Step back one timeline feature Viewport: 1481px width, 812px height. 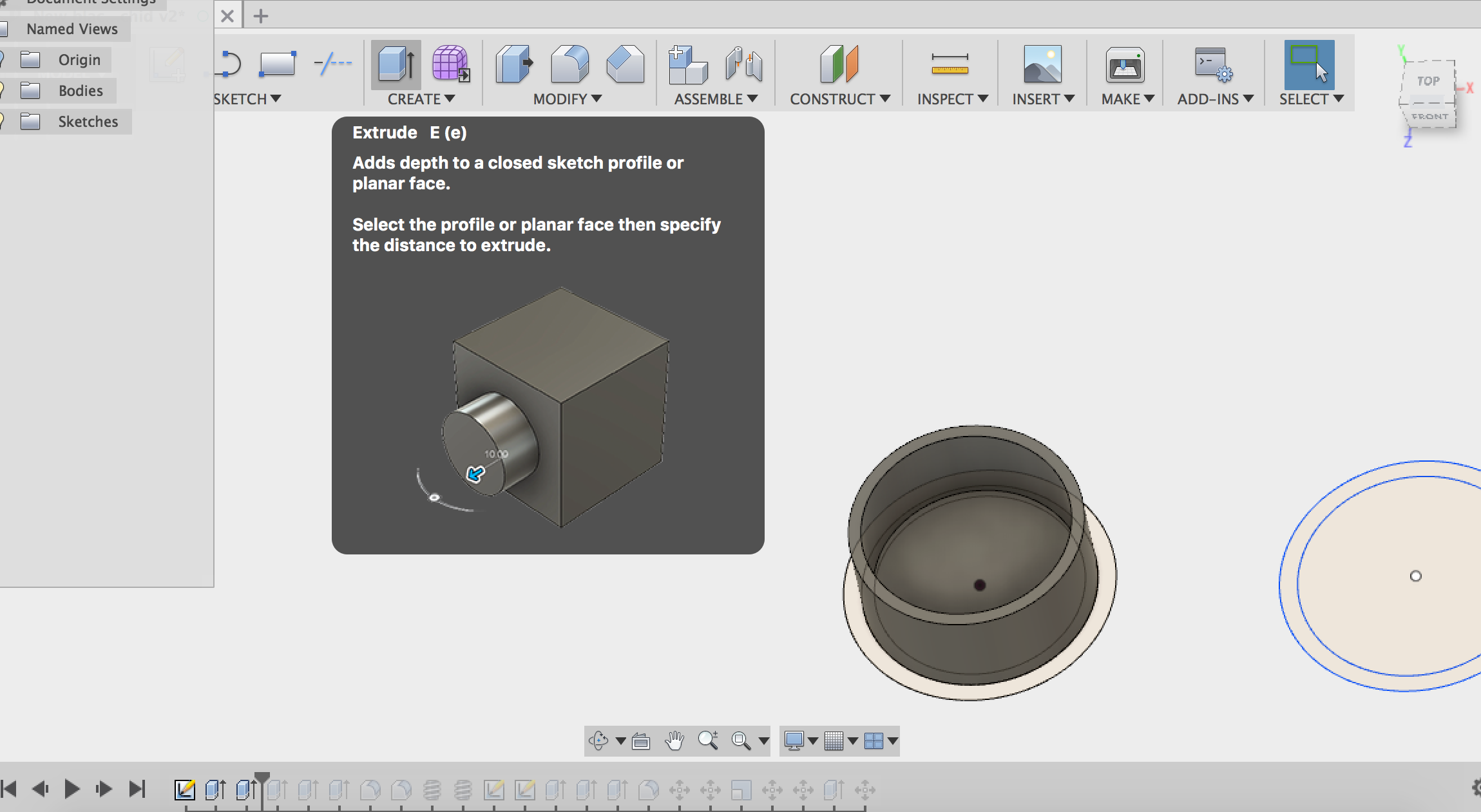(x=41, y=789)
